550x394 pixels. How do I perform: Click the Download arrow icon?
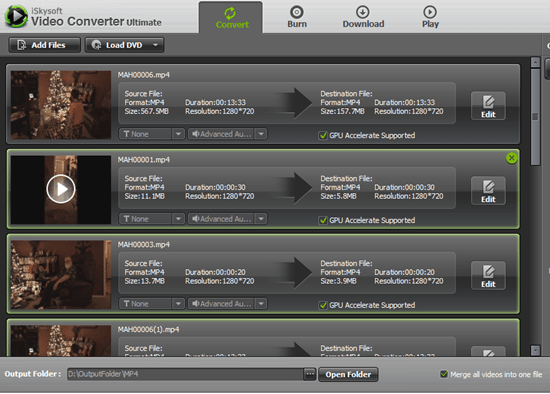coord(363,12)
